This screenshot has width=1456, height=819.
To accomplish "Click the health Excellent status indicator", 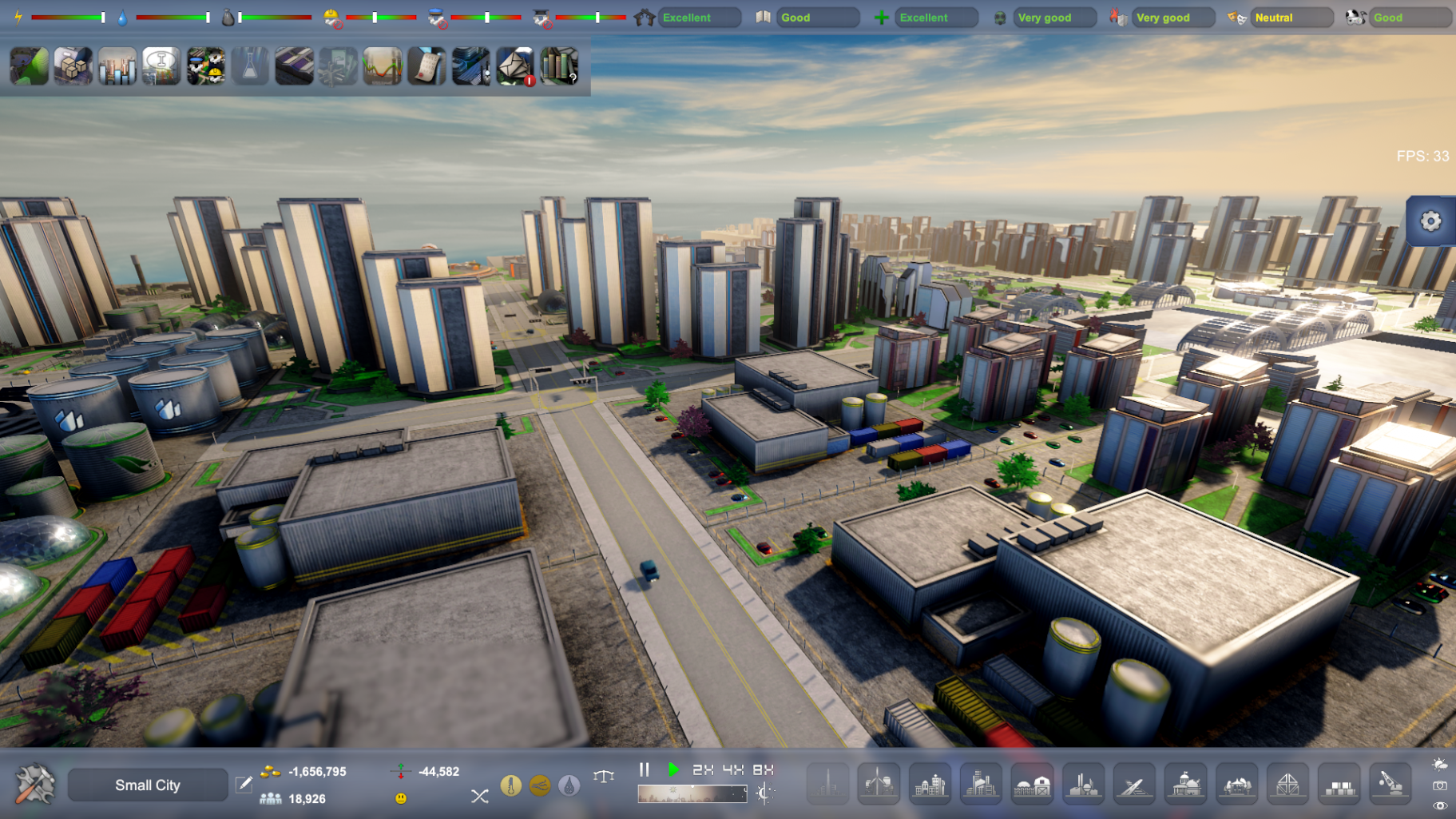I will [935, 17].
